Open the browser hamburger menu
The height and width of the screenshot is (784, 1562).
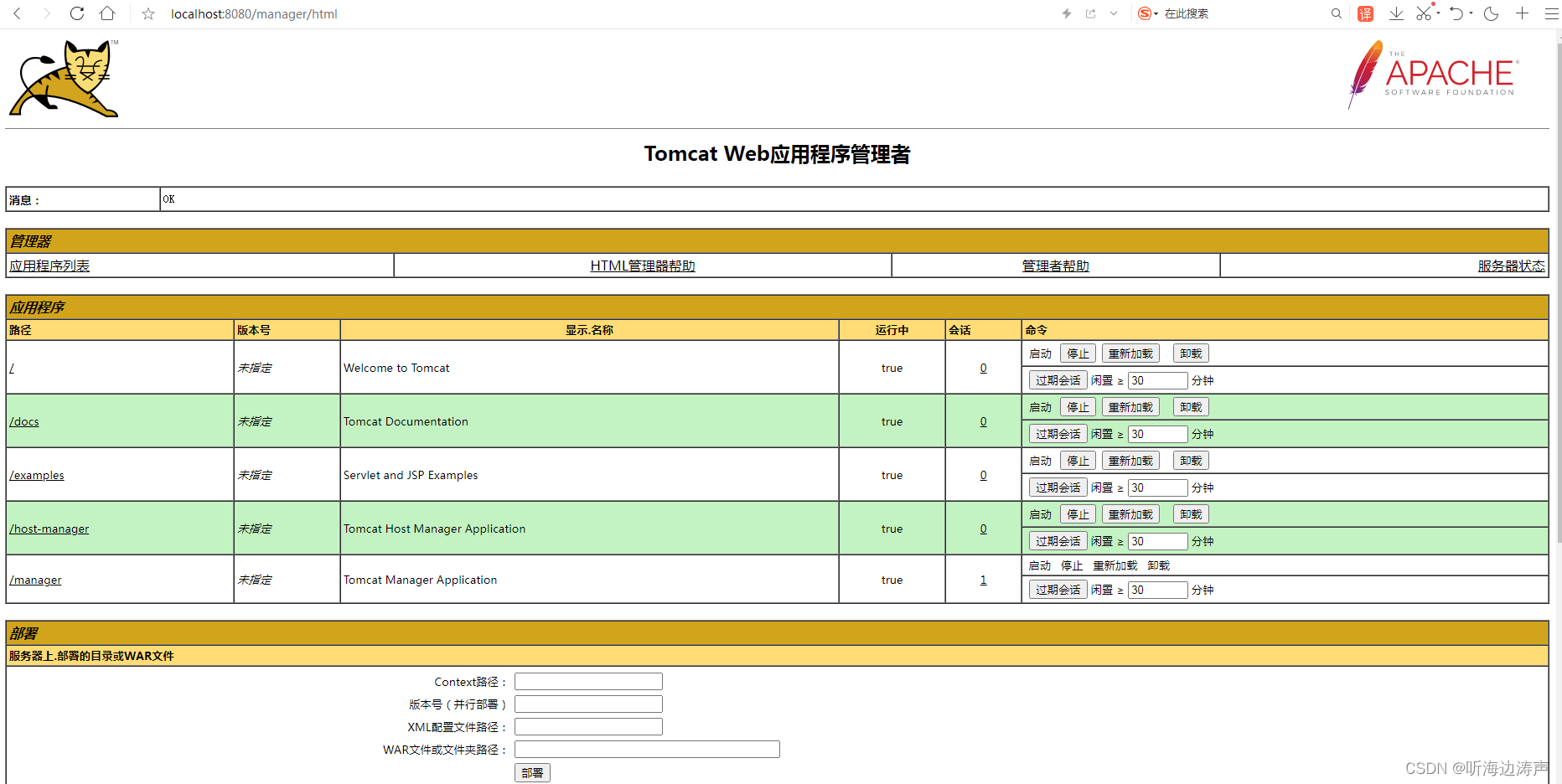click(x=1551, y=13)
